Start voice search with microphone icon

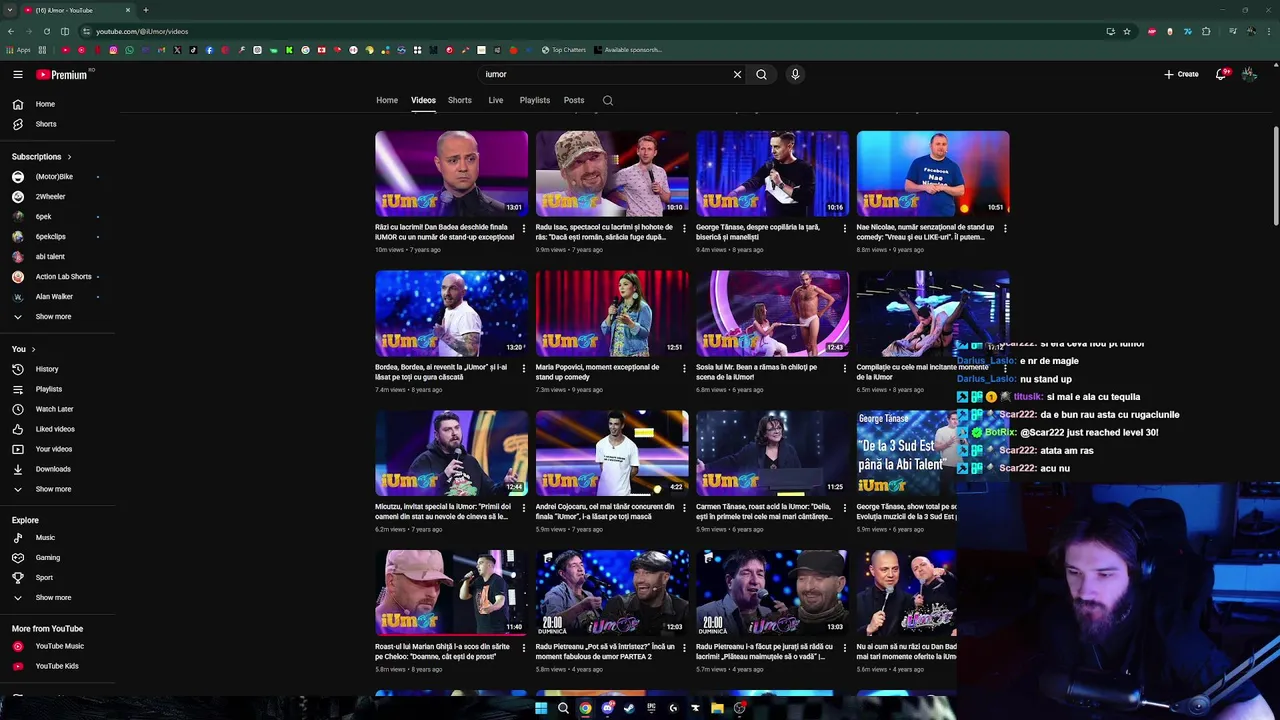(x=795, y=74)
